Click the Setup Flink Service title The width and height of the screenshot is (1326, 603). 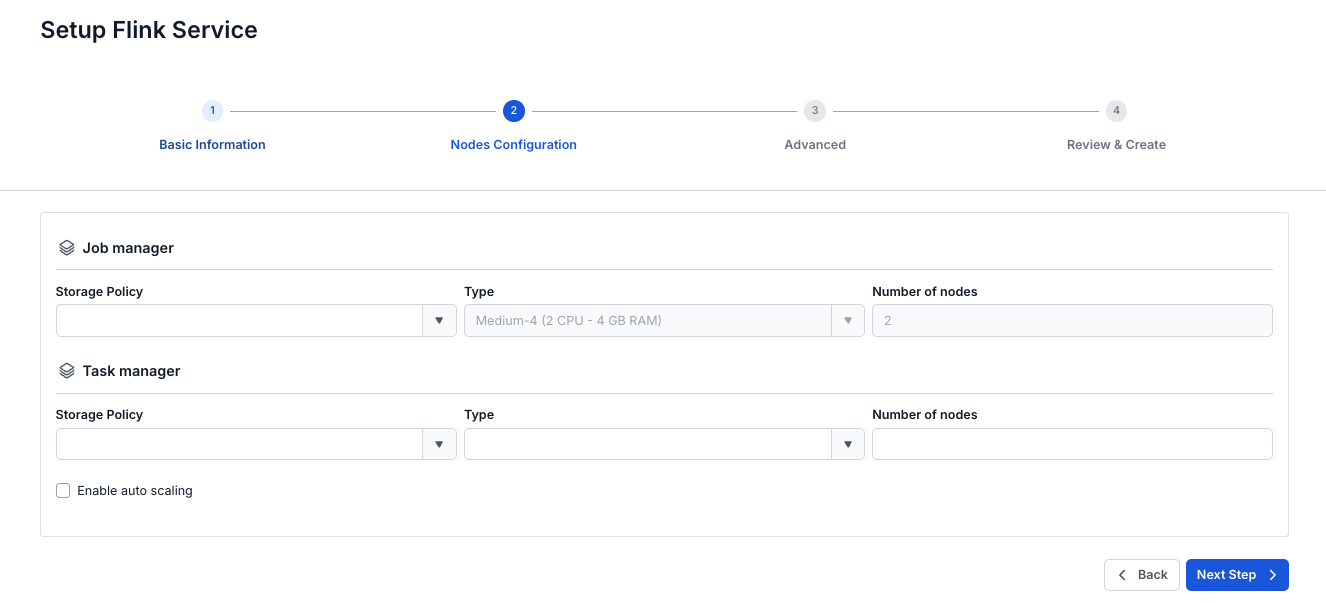click(149, 30)
